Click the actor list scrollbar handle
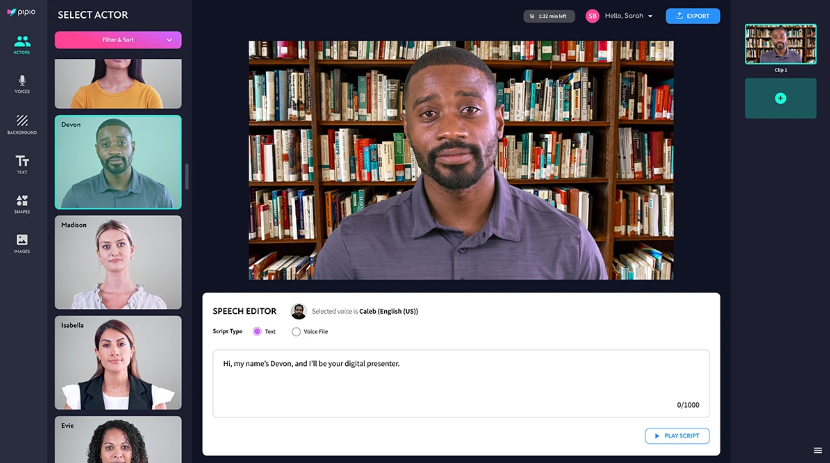The width and height of the screenshot is (830, 463). pyautogui.click(x=187, y=176)
